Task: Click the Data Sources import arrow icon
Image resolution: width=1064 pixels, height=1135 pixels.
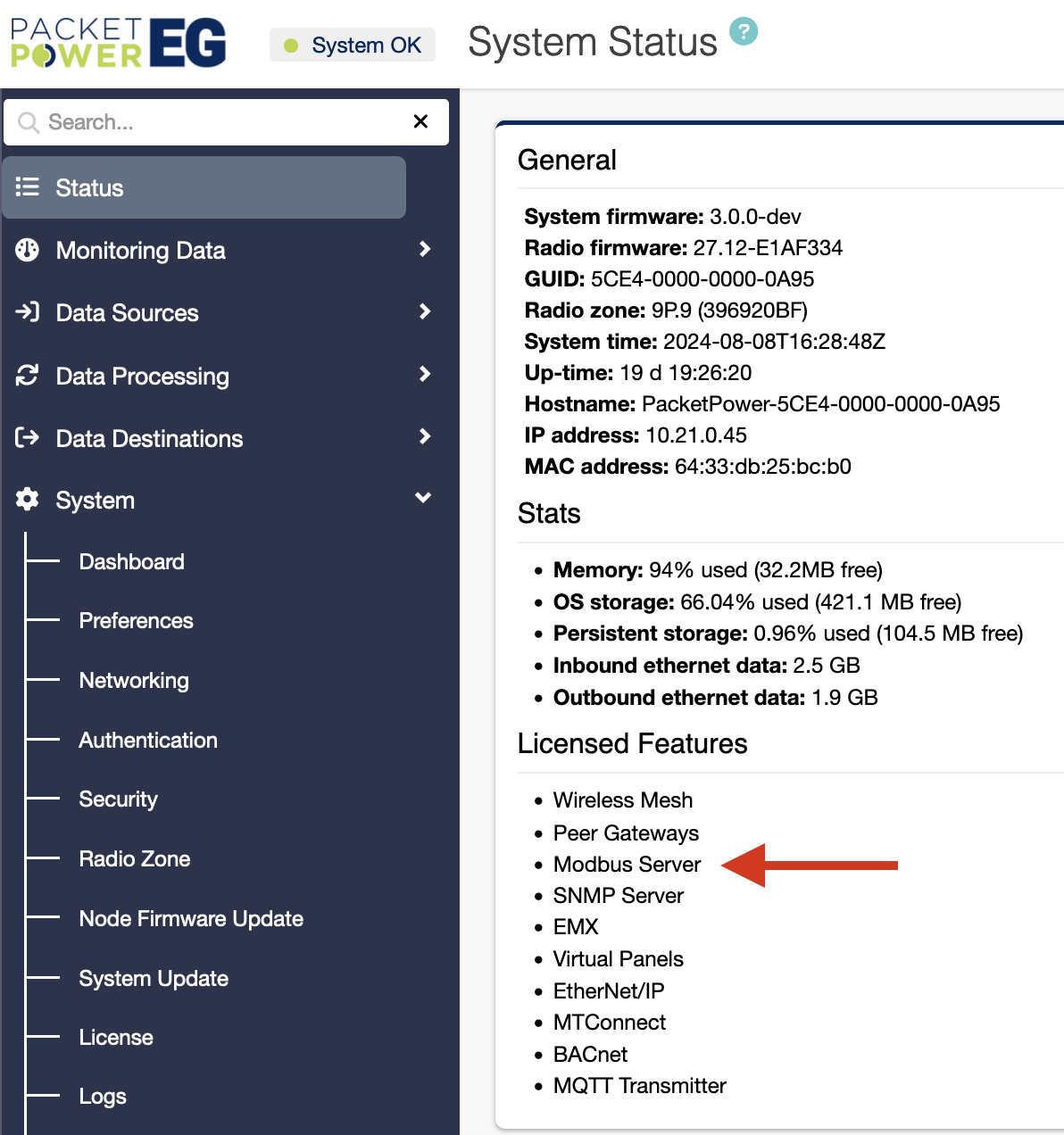Action: tap(27, 312)
